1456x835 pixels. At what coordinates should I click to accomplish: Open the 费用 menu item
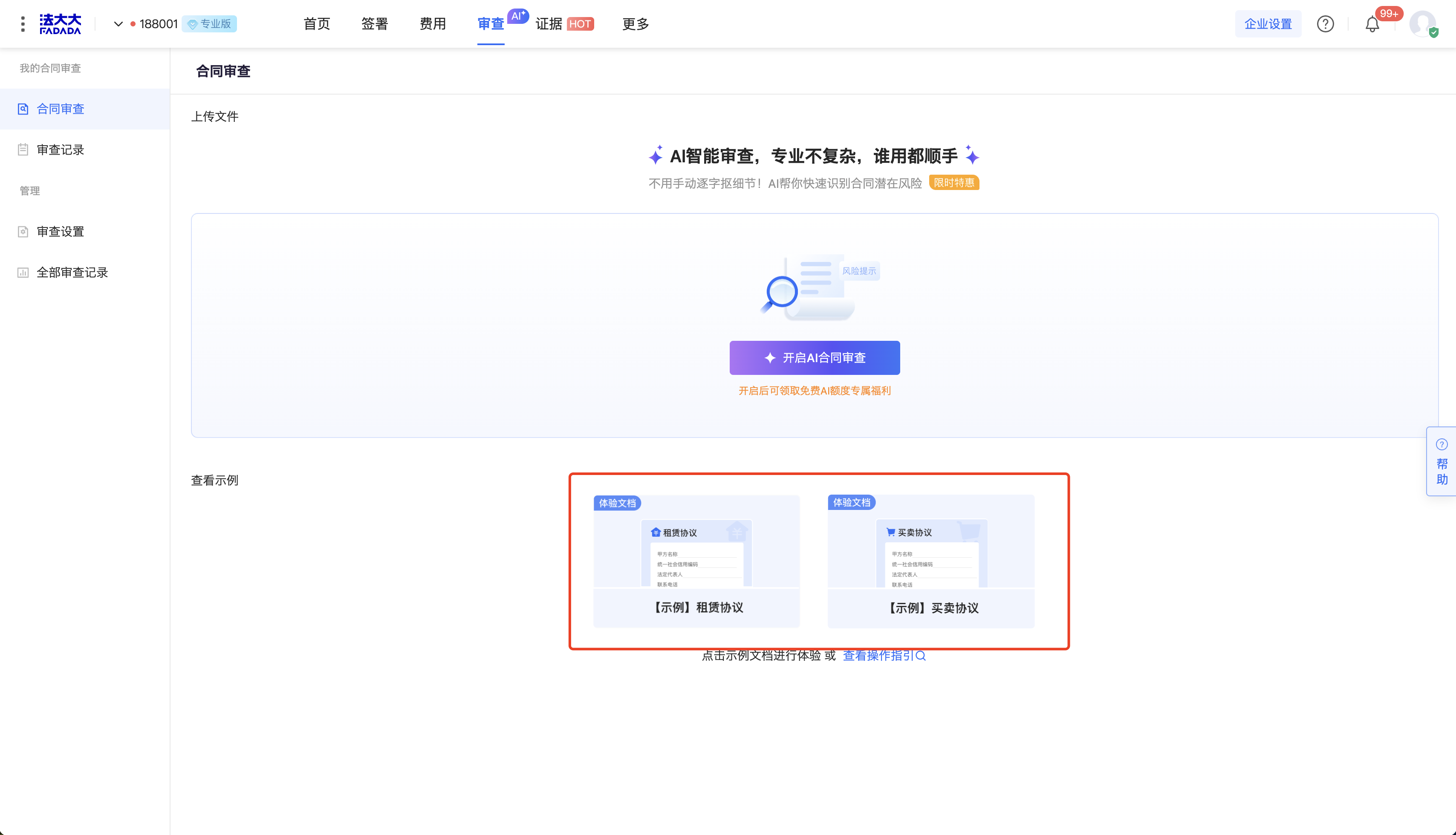click(x=433, y=23)
